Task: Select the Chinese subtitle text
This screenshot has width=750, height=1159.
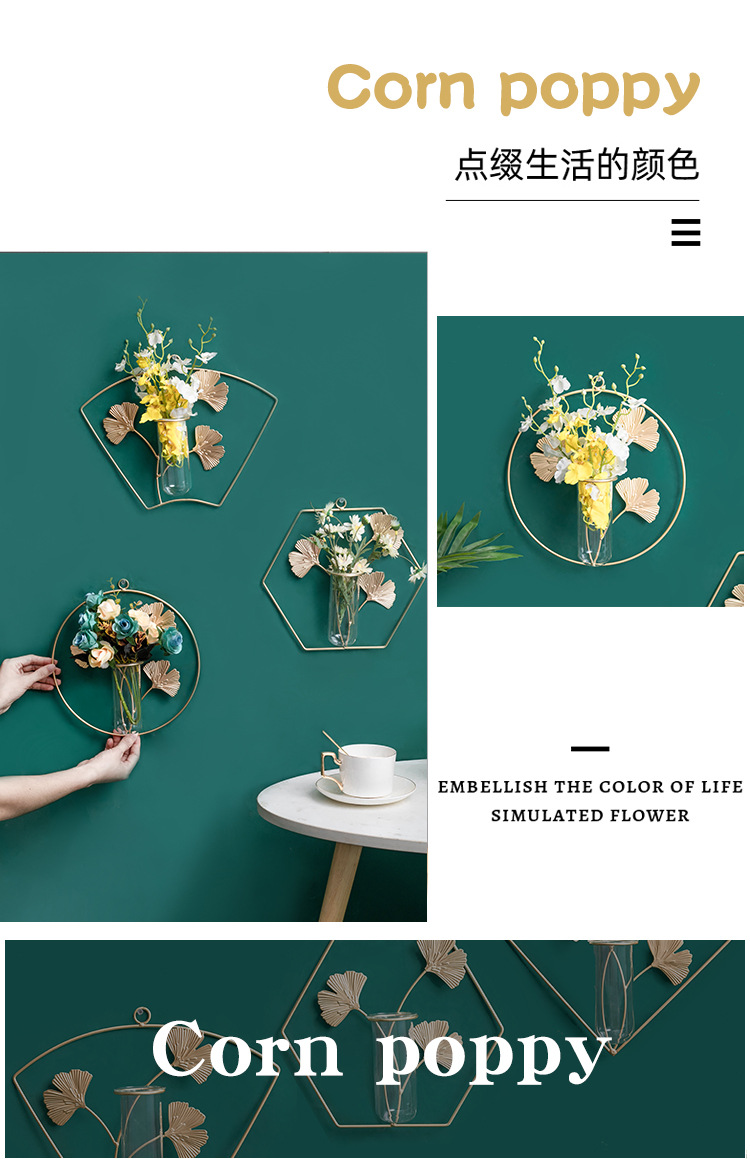Action: click(576, 164)
